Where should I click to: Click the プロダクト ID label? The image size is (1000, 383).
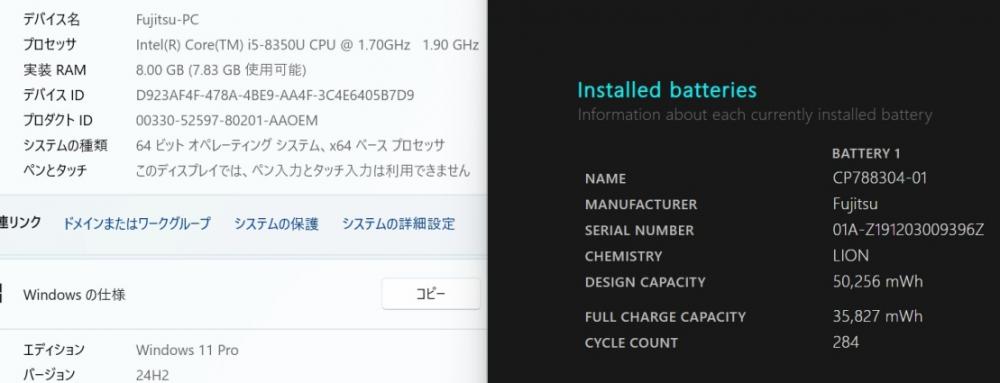tap(58, 120)
